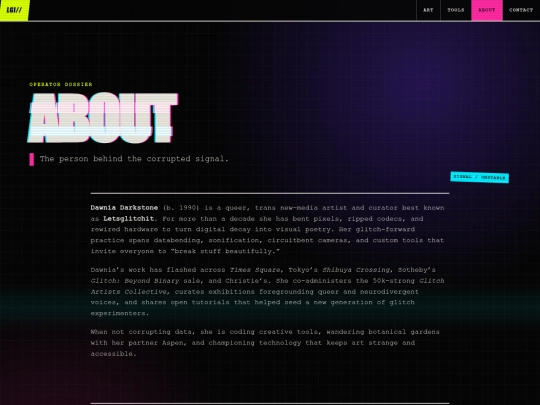
Task: Click the italic text Shibuya Crossing
Action: point(356,270)
